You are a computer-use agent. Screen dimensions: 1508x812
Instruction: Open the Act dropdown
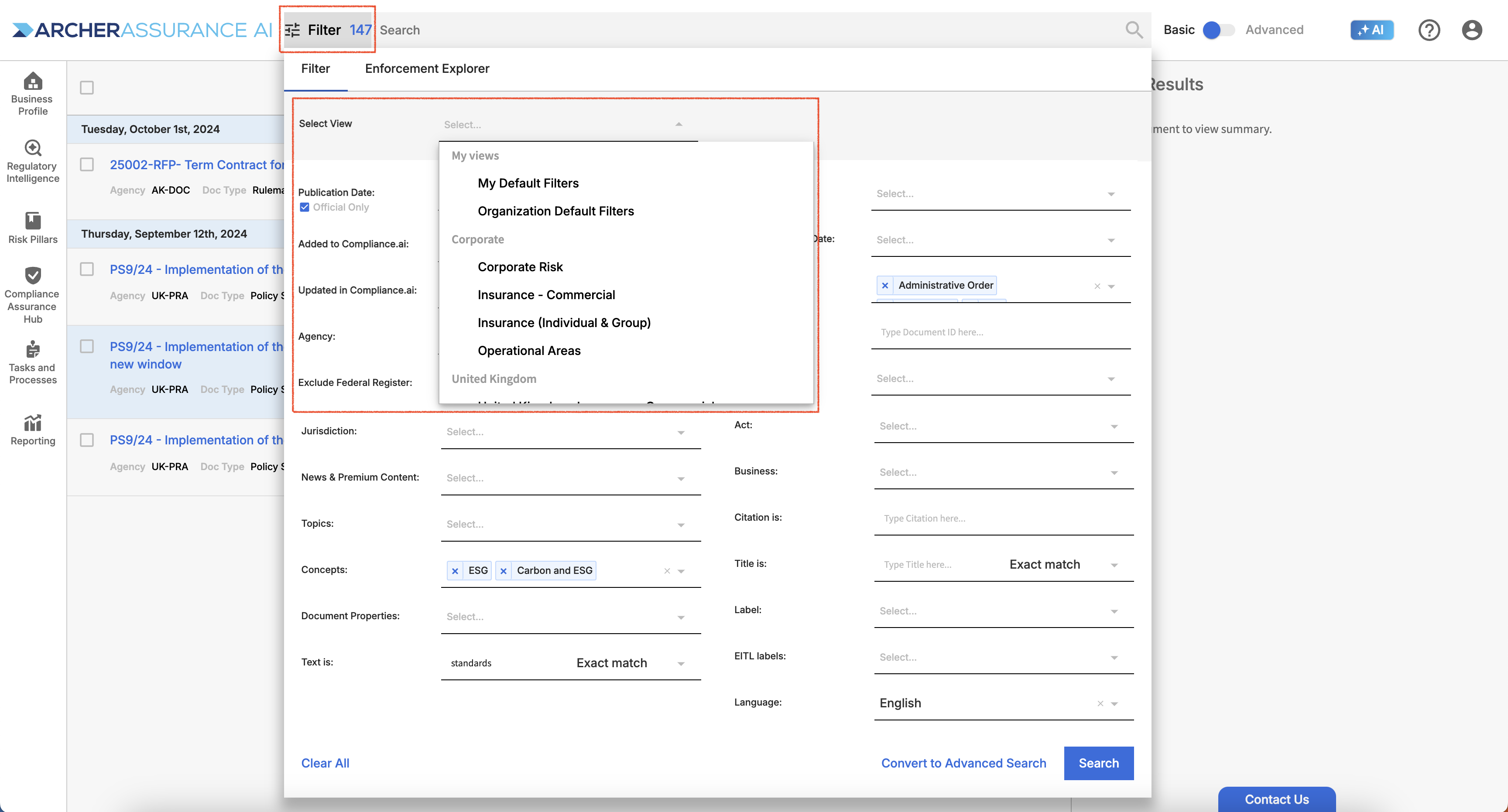pos(1004,426)
